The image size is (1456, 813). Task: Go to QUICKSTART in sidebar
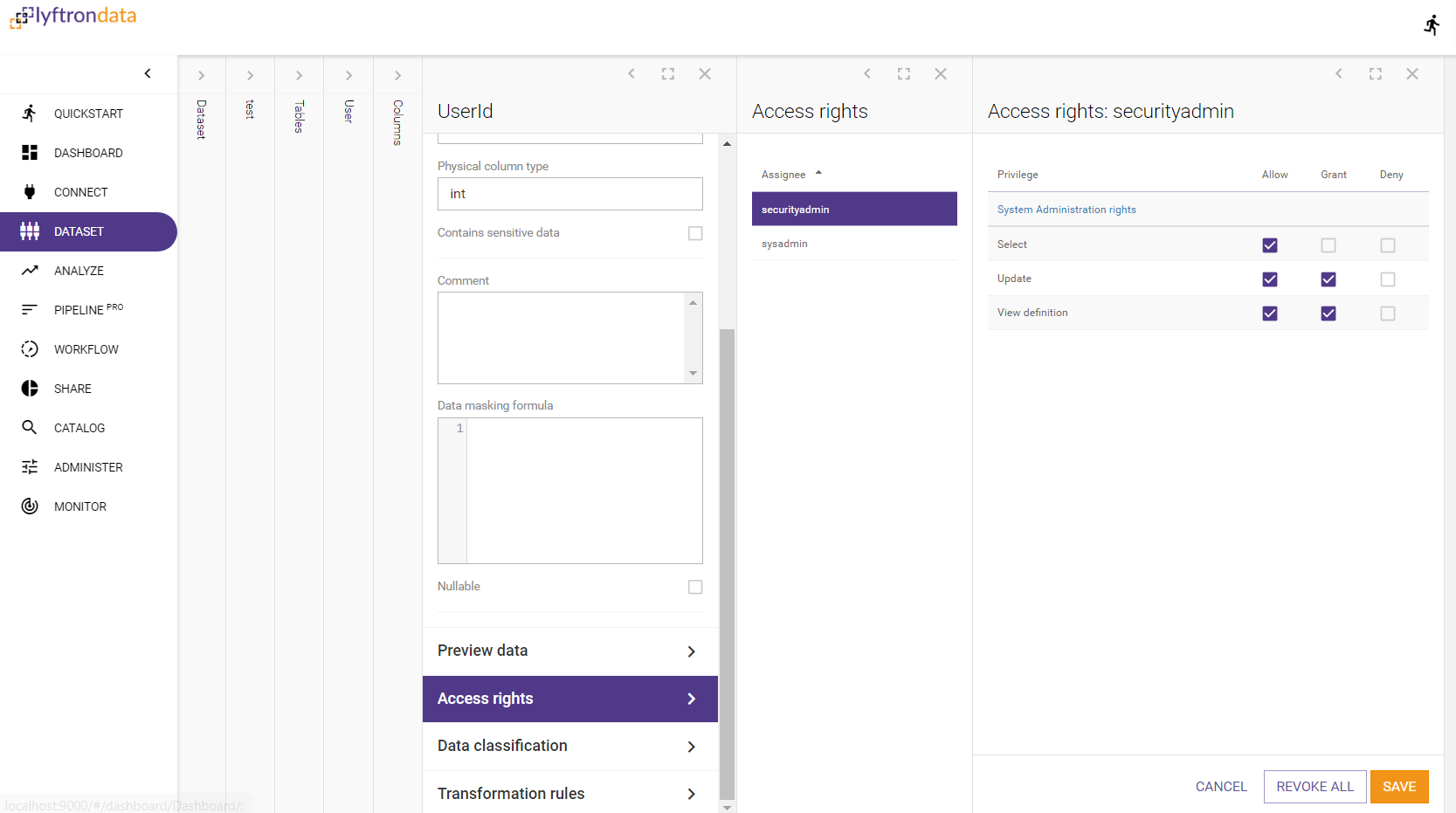88,114
